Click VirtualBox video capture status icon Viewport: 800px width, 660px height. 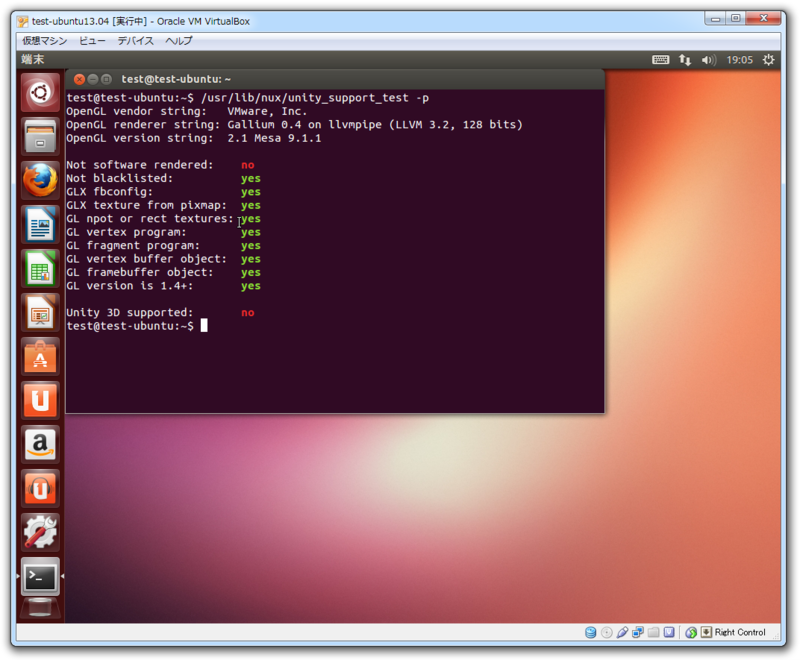click(x=669, y=632)
